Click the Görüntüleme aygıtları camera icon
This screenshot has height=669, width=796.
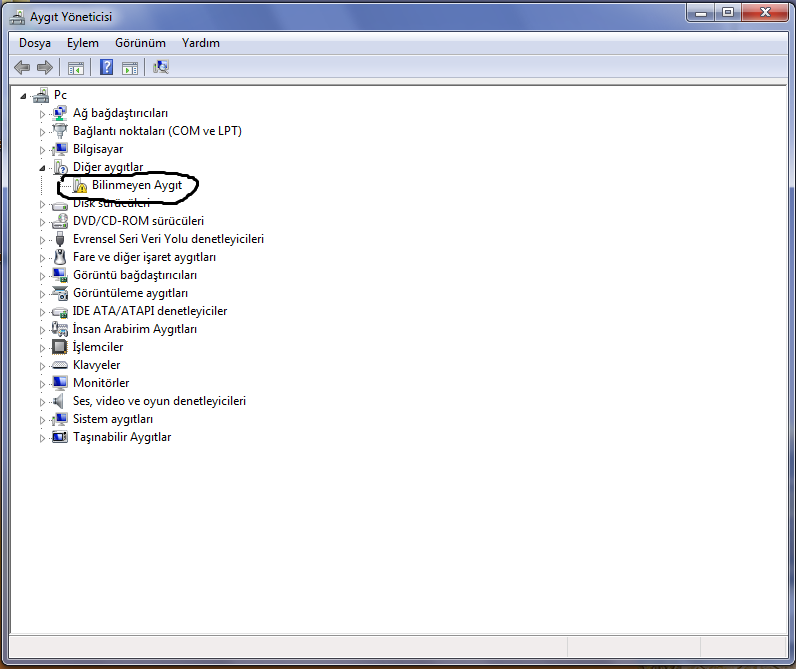click(60, 293)
